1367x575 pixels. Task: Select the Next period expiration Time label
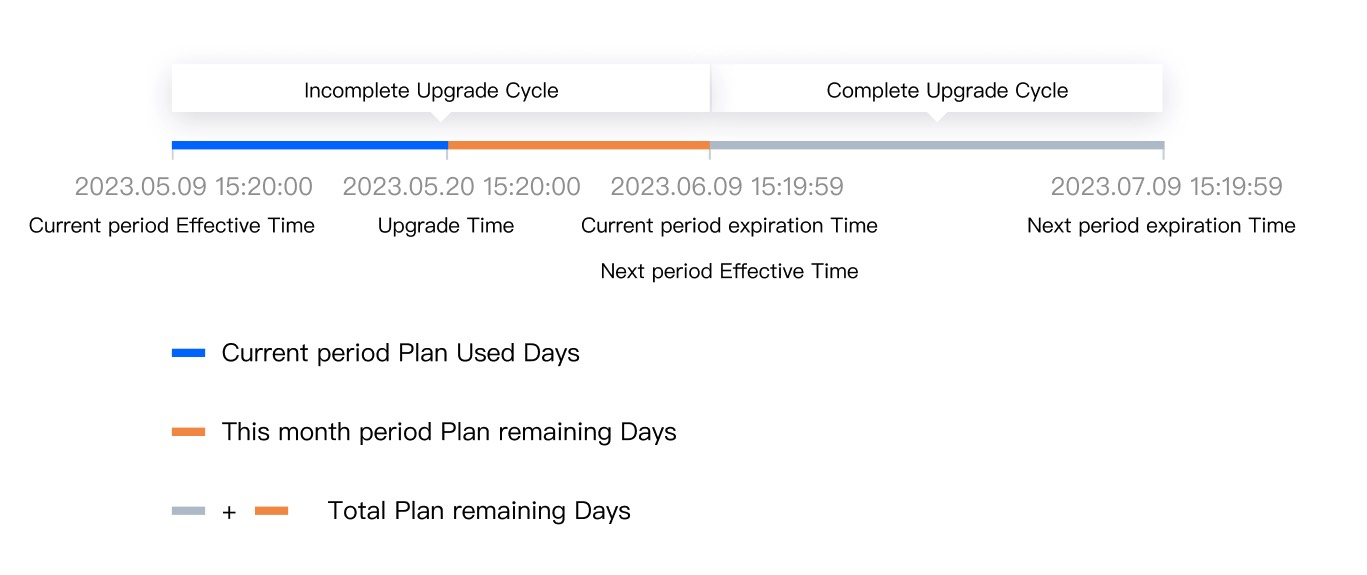[1161, 226]
